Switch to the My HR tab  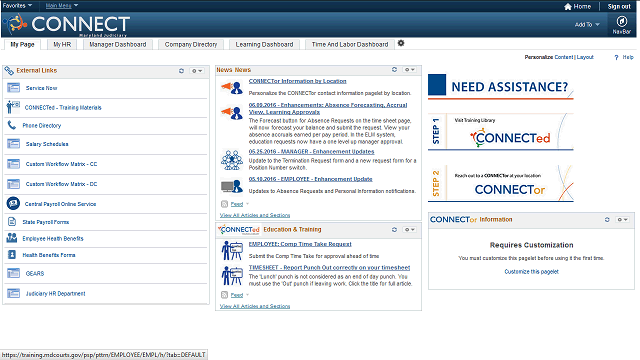click(x=62, y=44)
